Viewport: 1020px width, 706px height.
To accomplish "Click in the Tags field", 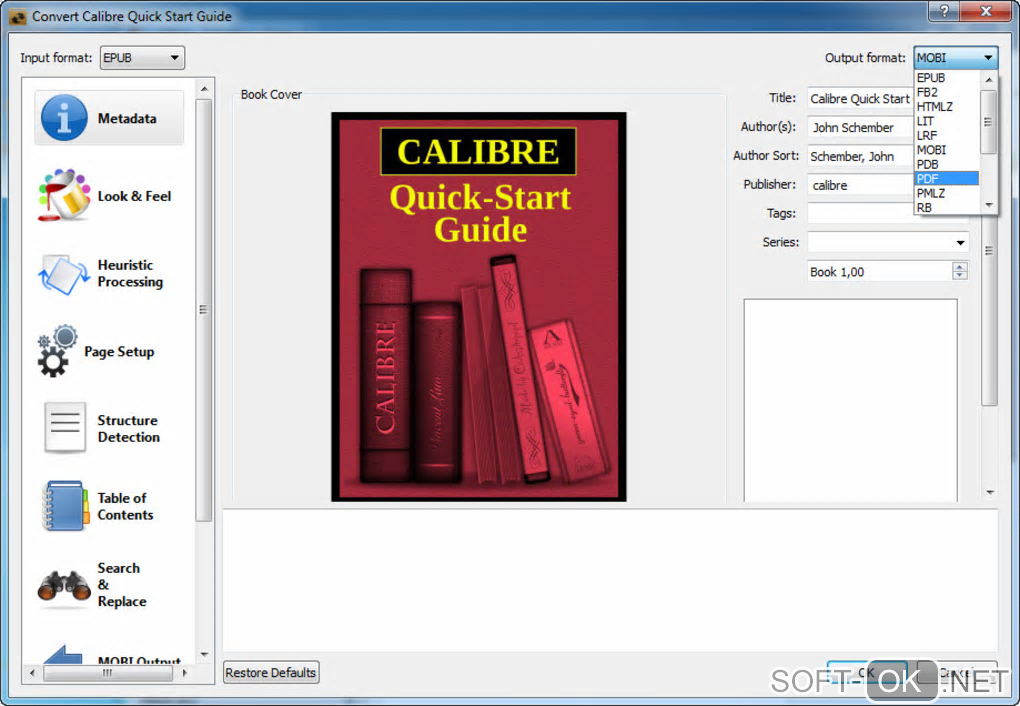I will [860, 213].
